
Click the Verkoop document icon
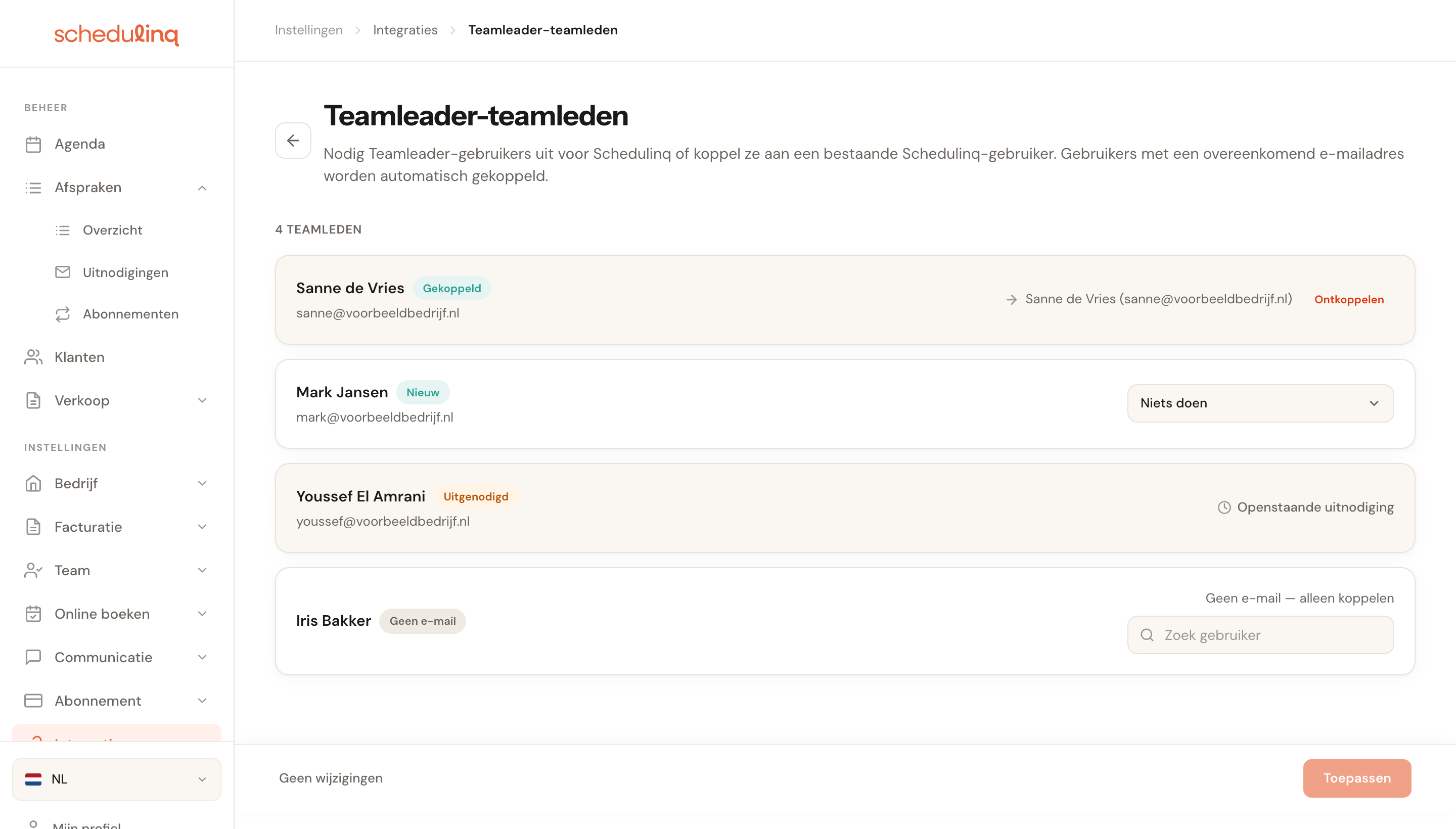pos(33,400)
